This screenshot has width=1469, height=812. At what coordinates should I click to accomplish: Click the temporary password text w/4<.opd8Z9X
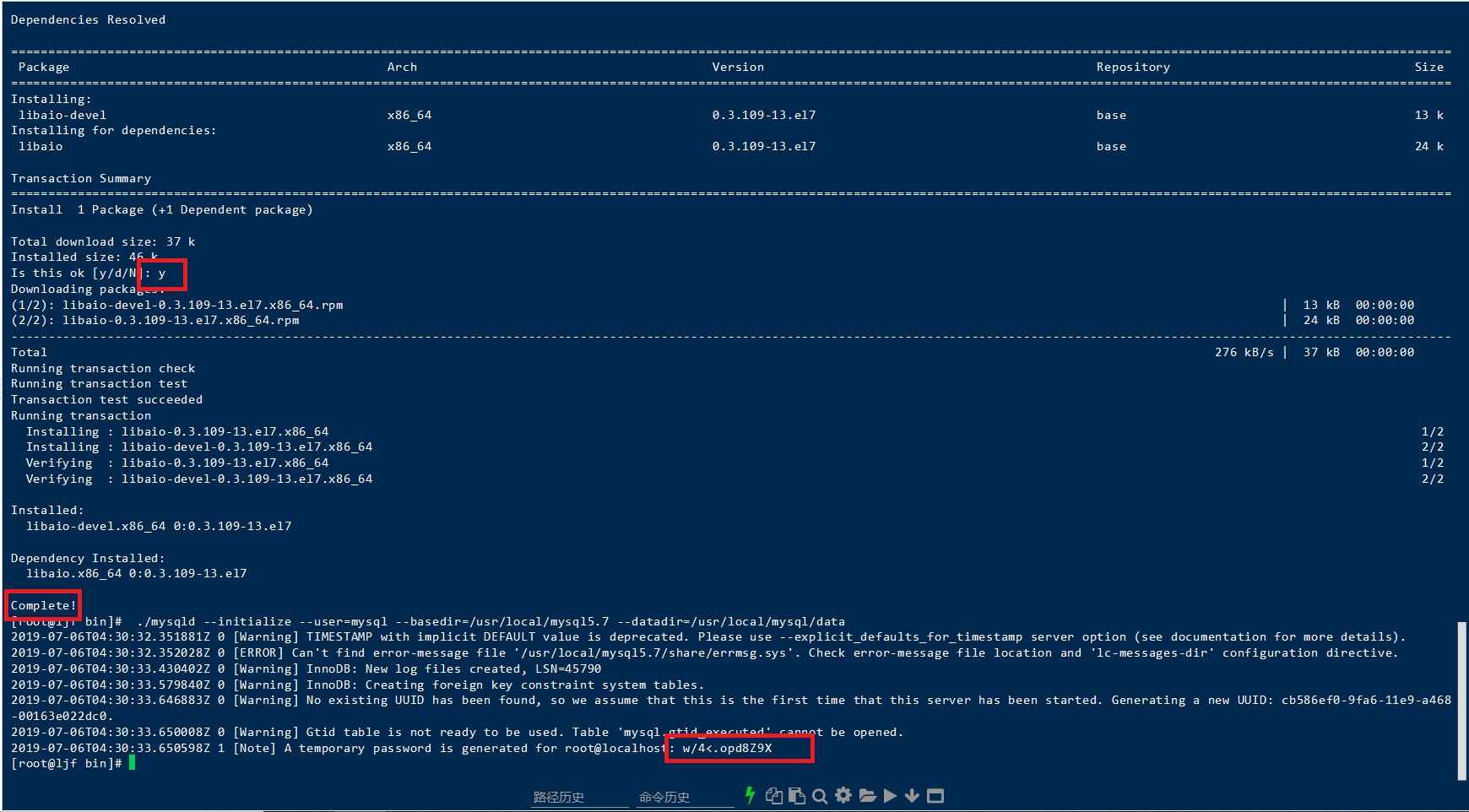pos(727,748)
